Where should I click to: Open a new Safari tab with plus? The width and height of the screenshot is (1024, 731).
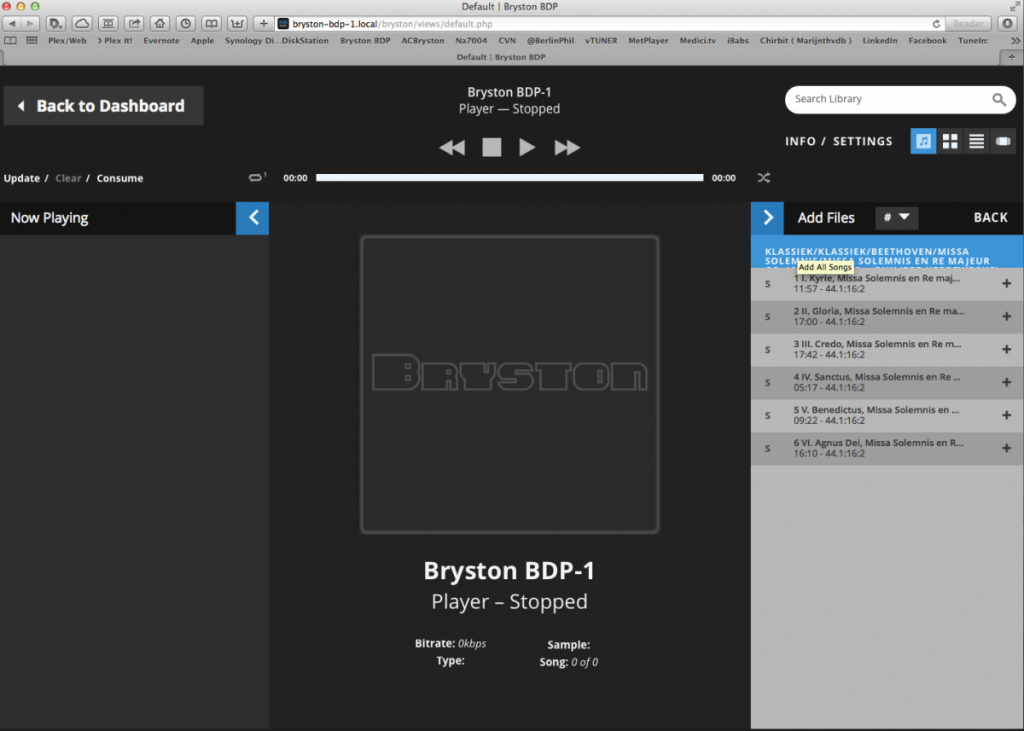(x=1012, y=57)
